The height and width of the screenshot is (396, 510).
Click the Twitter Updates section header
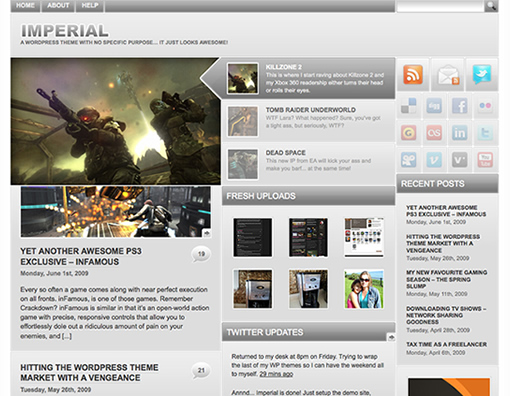click(x=308, y=332)
